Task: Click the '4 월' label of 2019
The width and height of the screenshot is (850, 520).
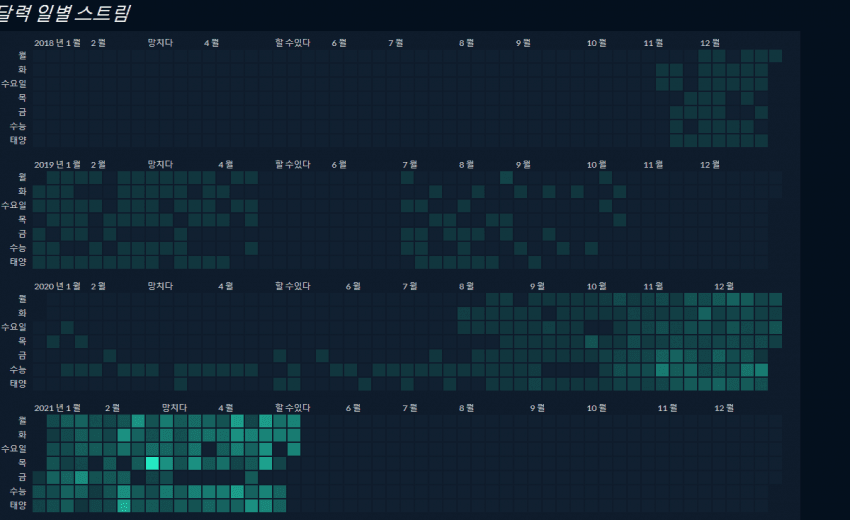Action: (x=226, y=164)
